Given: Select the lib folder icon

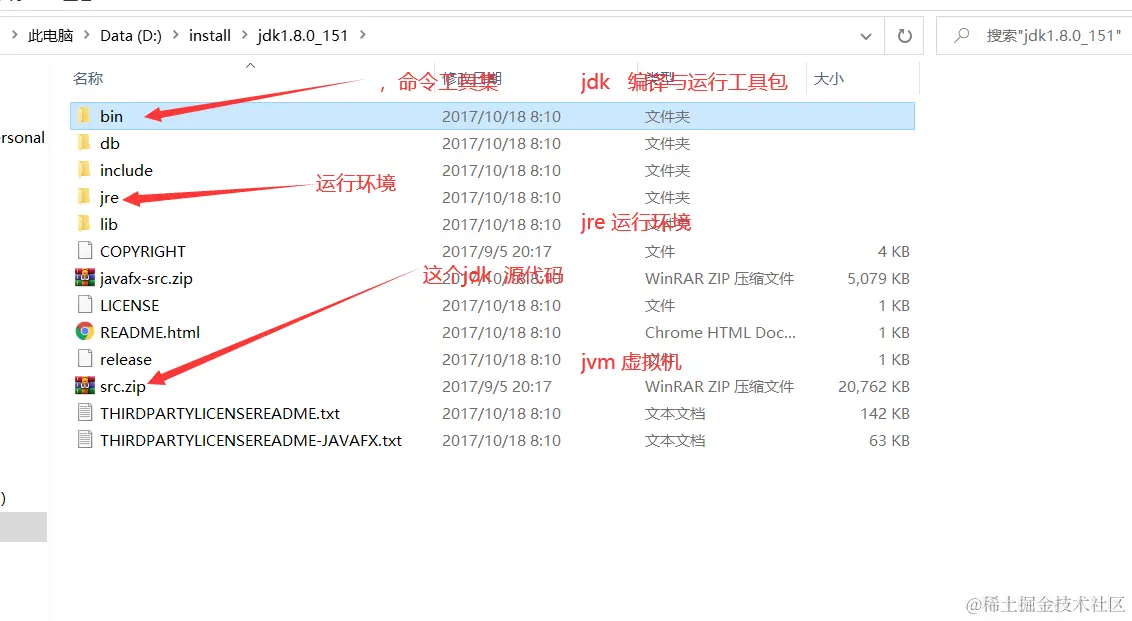Looking at the screenshot, I should [x=84, y=224].
